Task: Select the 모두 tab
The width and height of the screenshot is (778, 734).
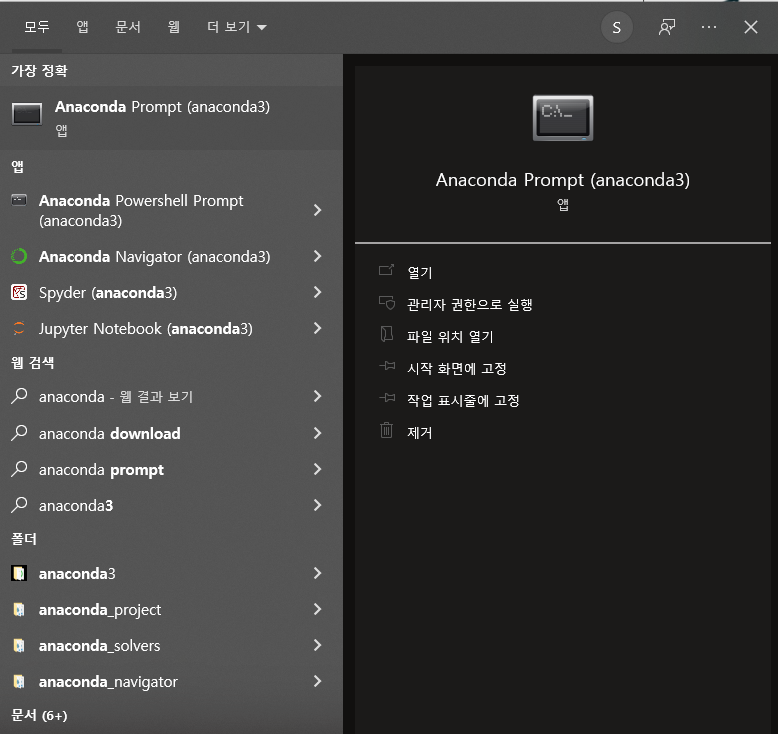Action: 37,27
